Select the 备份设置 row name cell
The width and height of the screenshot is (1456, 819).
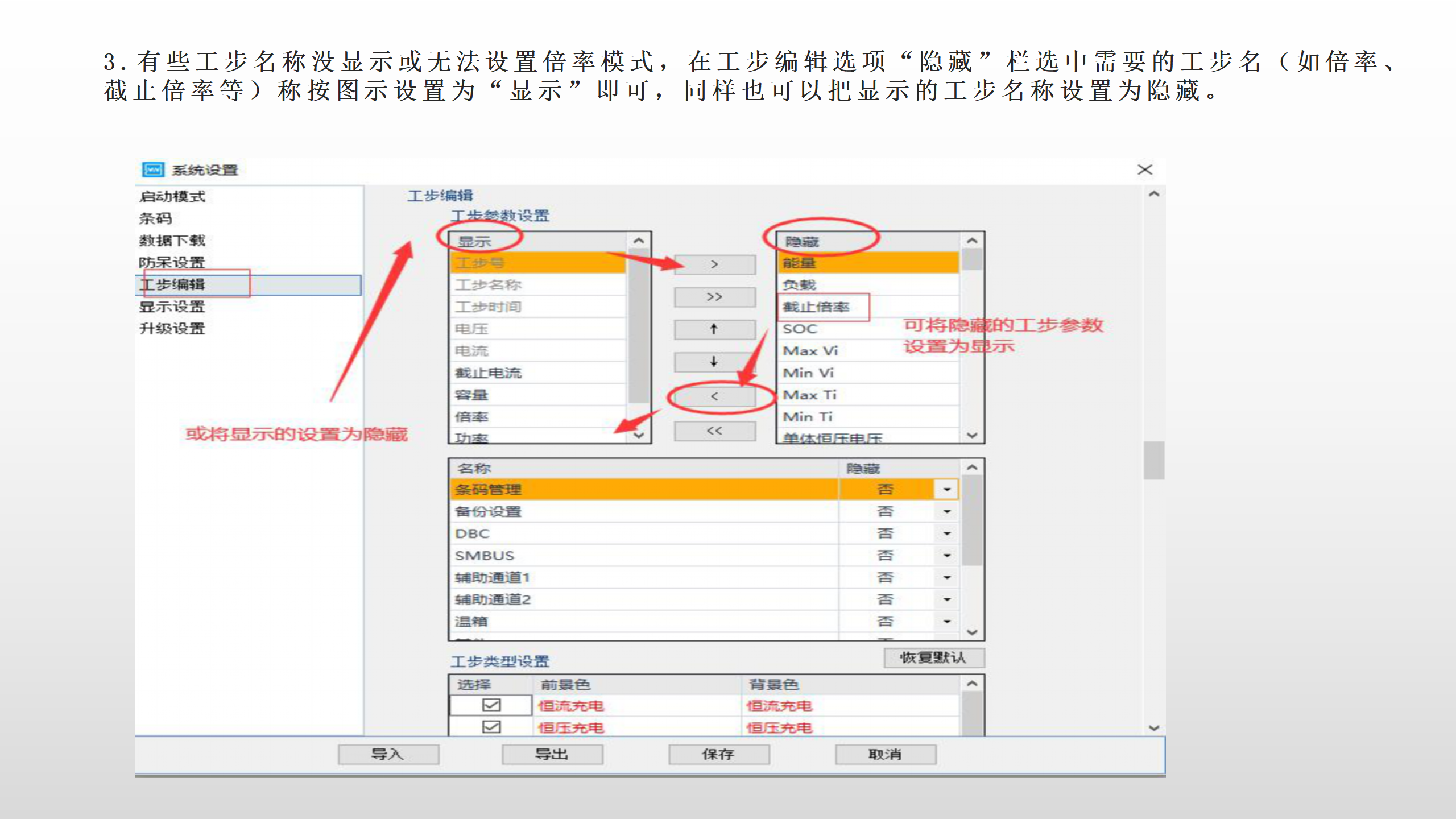click(x=644, y=511)
